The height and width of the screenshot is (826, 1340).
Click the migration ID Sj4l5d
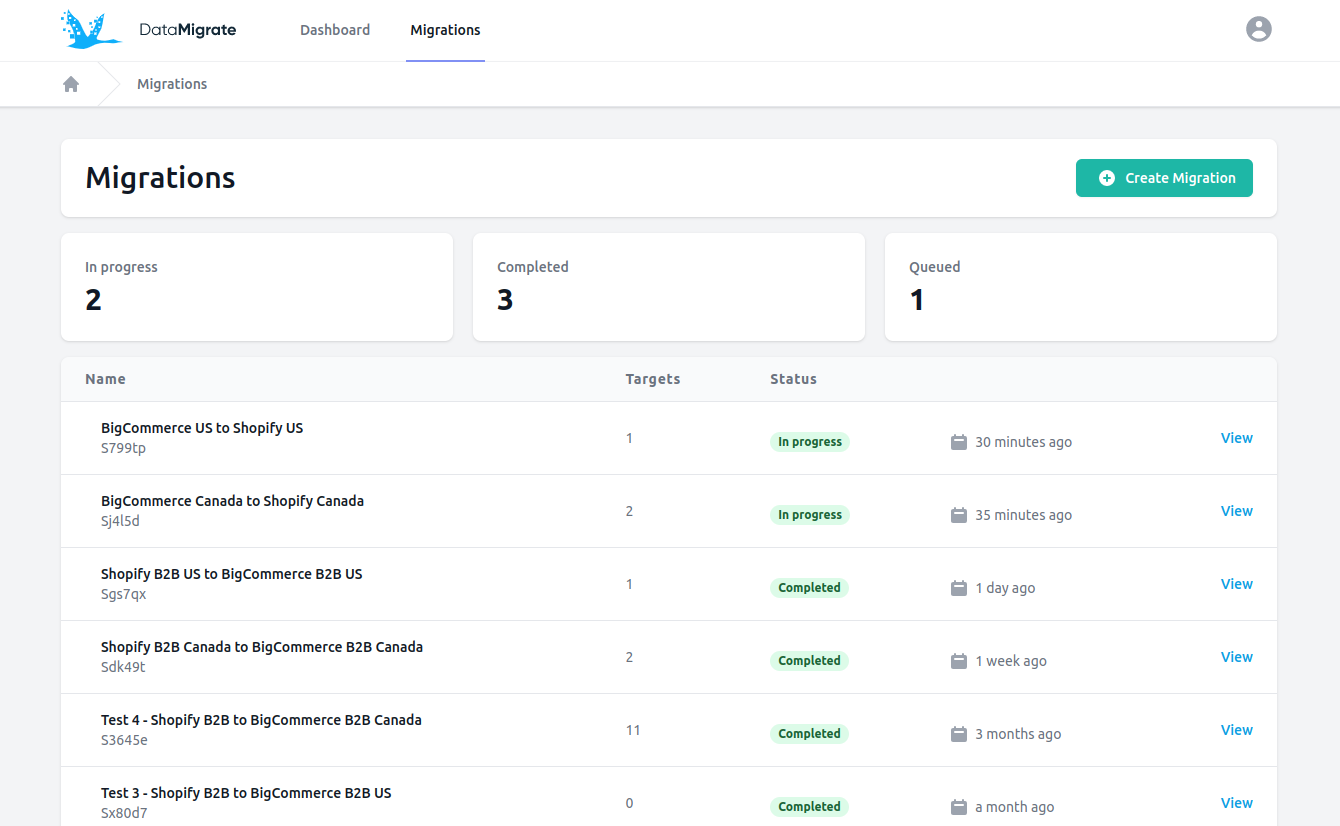(120, 521)
